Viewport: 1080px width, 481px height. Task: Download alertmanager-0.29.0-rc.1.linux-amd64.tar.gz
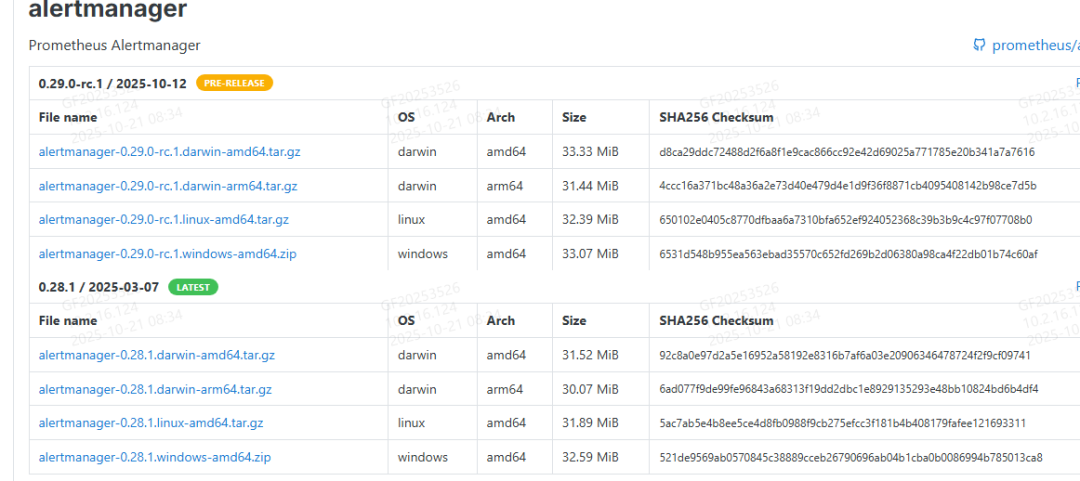point(164,220)
